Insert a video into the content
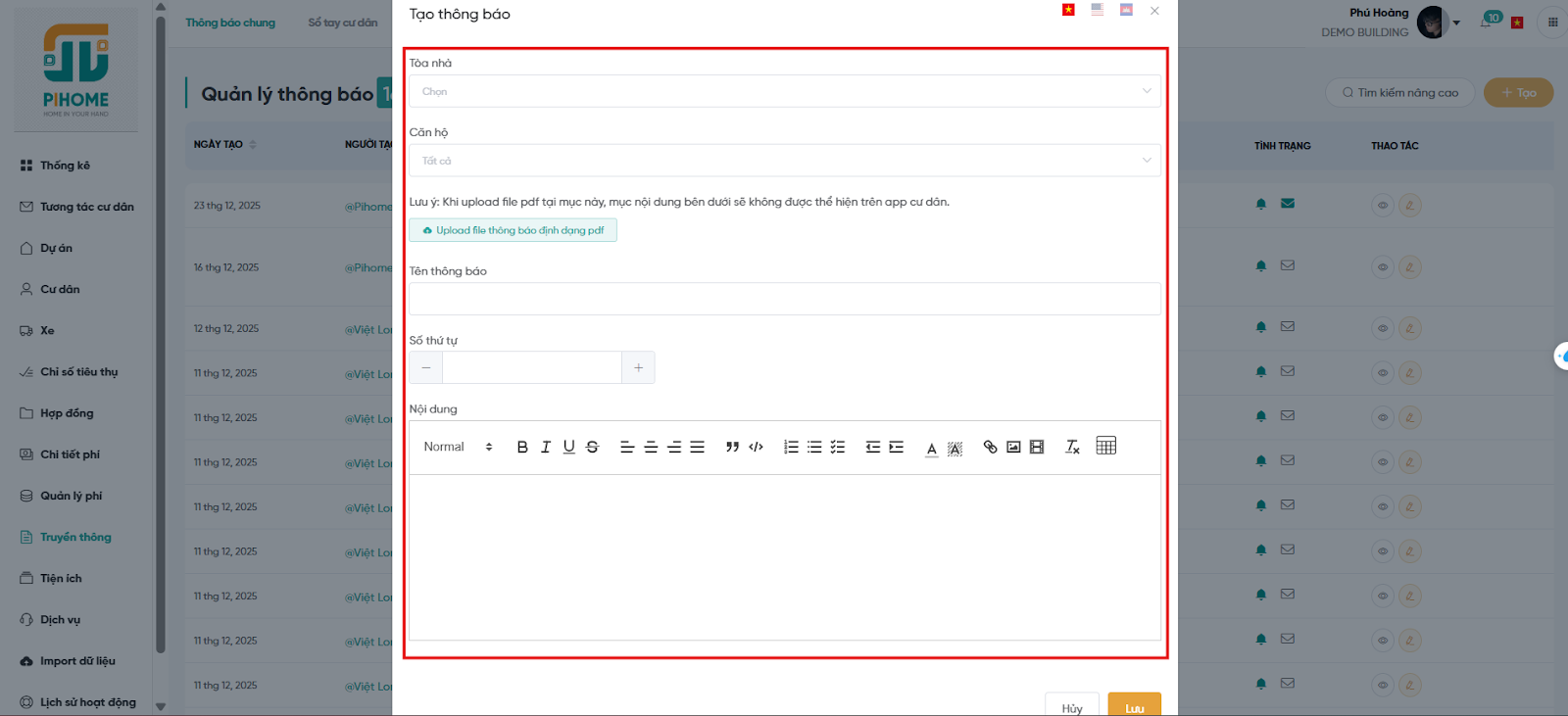The image size is (1568, 716). 1037,447
